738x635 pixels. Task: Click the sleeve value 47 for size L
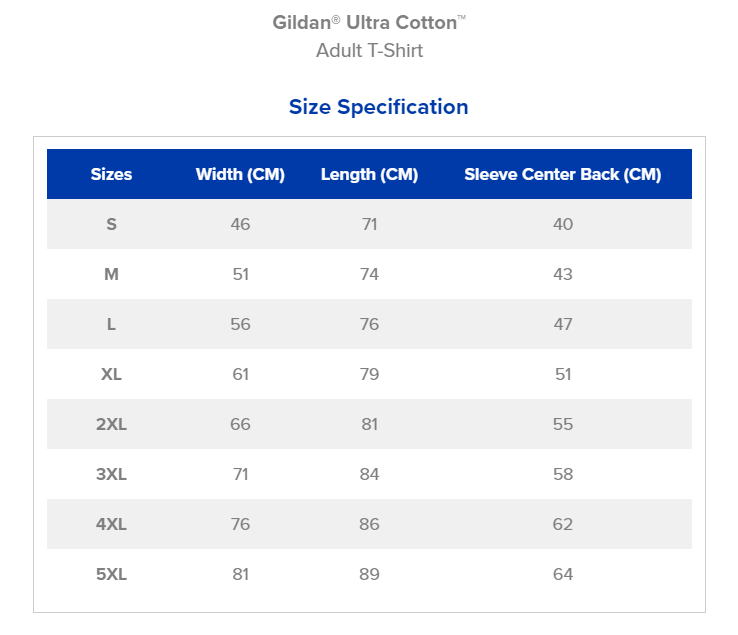click(563, 324)
